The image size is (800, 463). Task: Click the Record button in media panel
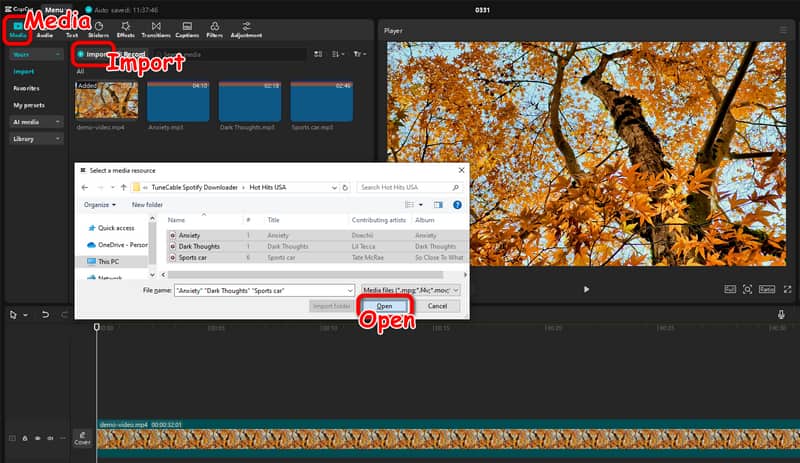tap(132, 54)
